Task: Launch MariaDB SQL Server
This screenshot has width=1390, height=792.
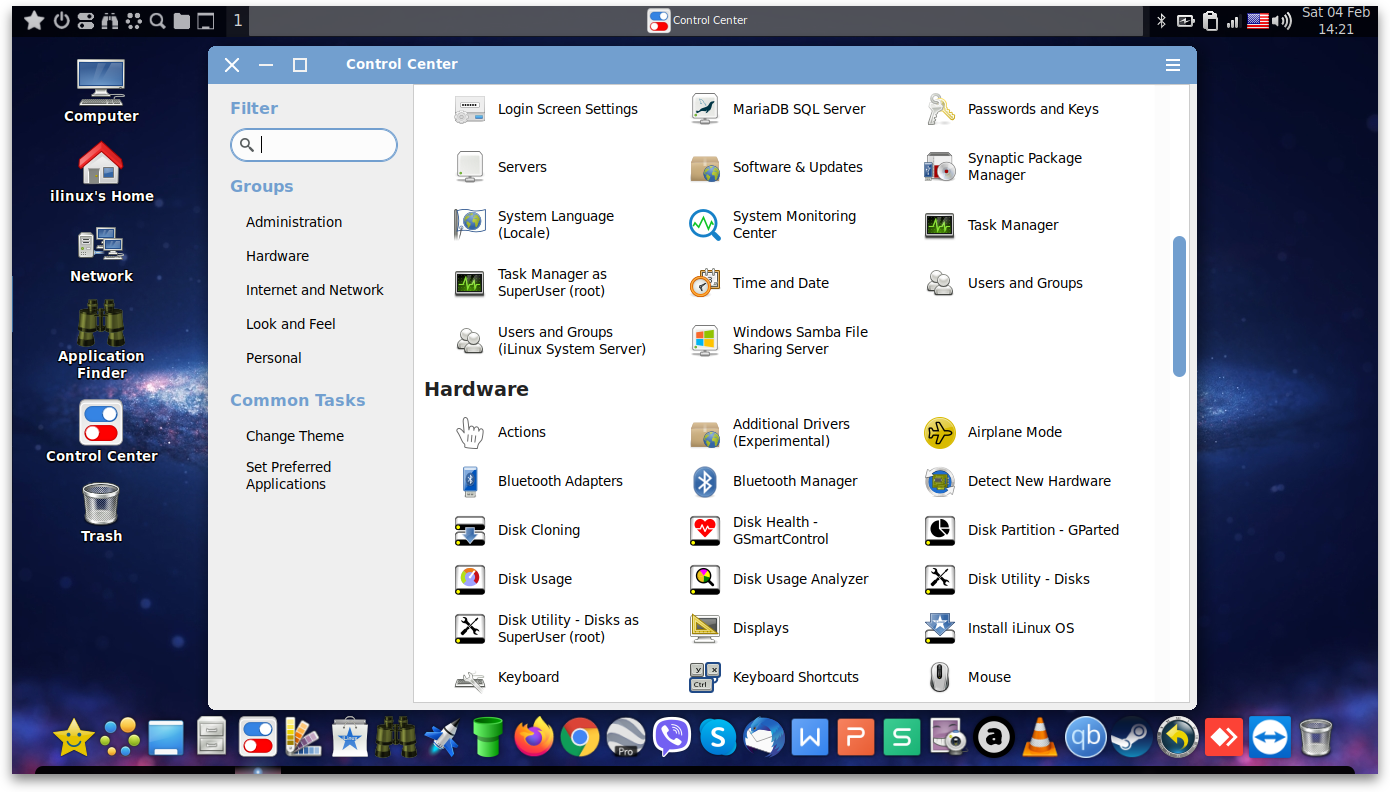Action: 778,109
